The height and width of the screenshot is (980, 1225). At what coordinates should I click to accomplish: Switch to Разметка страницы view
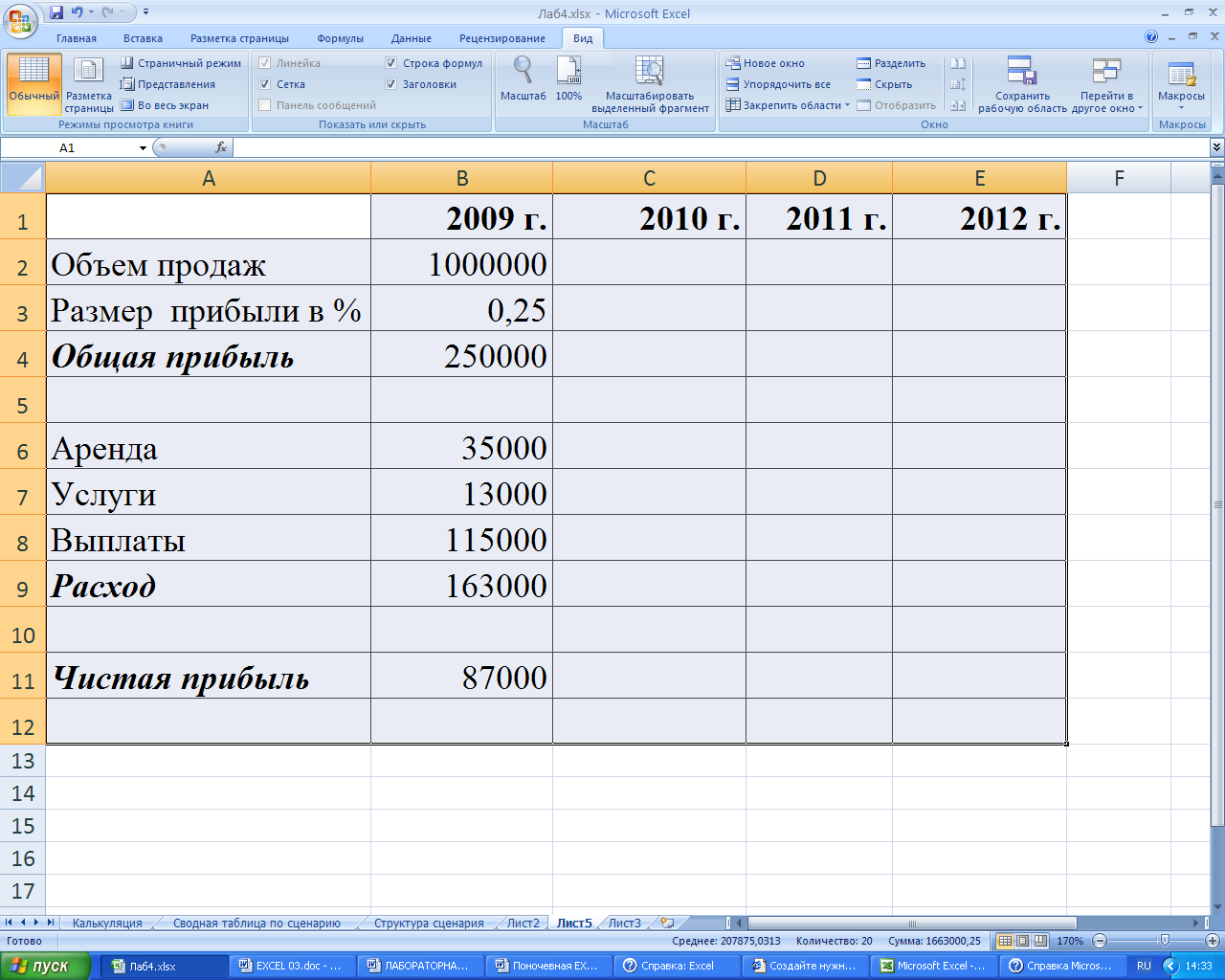89,84
